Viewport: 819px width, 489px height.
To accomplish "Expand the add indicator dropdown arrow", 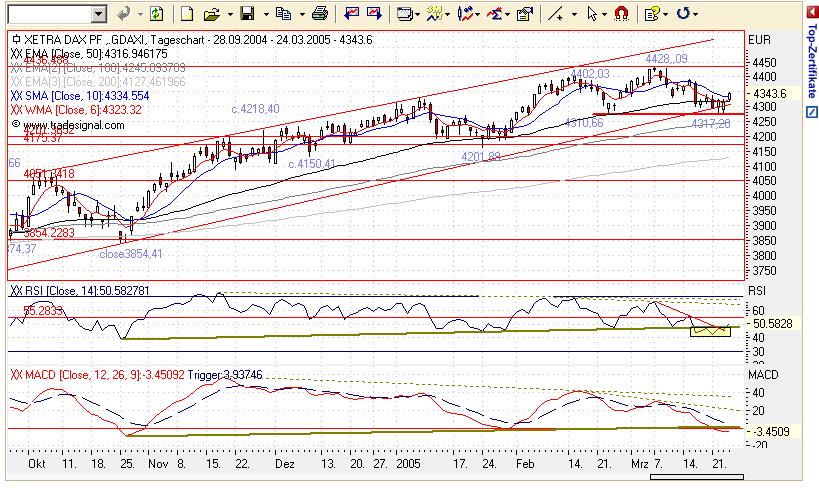I will click(x=448, y=14).
